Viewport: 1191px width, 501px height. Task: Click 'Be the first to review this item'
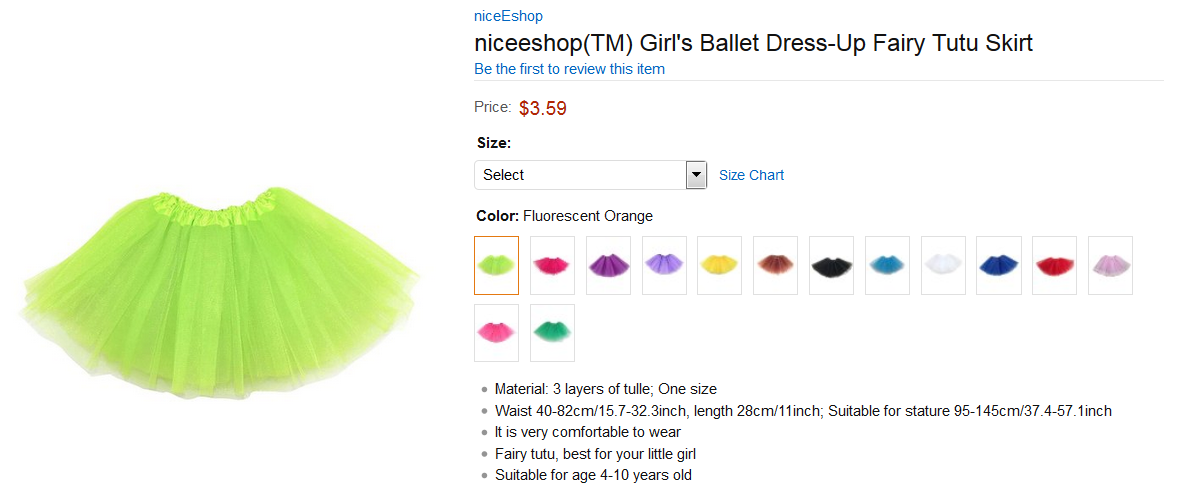(x=569, y=69)
